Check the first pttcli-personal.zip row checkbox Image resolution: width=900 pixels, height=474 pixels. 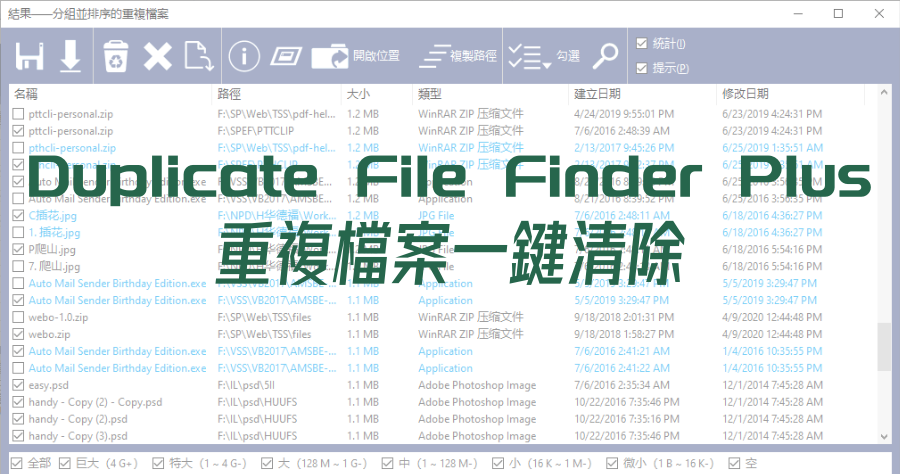click(18, 113)
